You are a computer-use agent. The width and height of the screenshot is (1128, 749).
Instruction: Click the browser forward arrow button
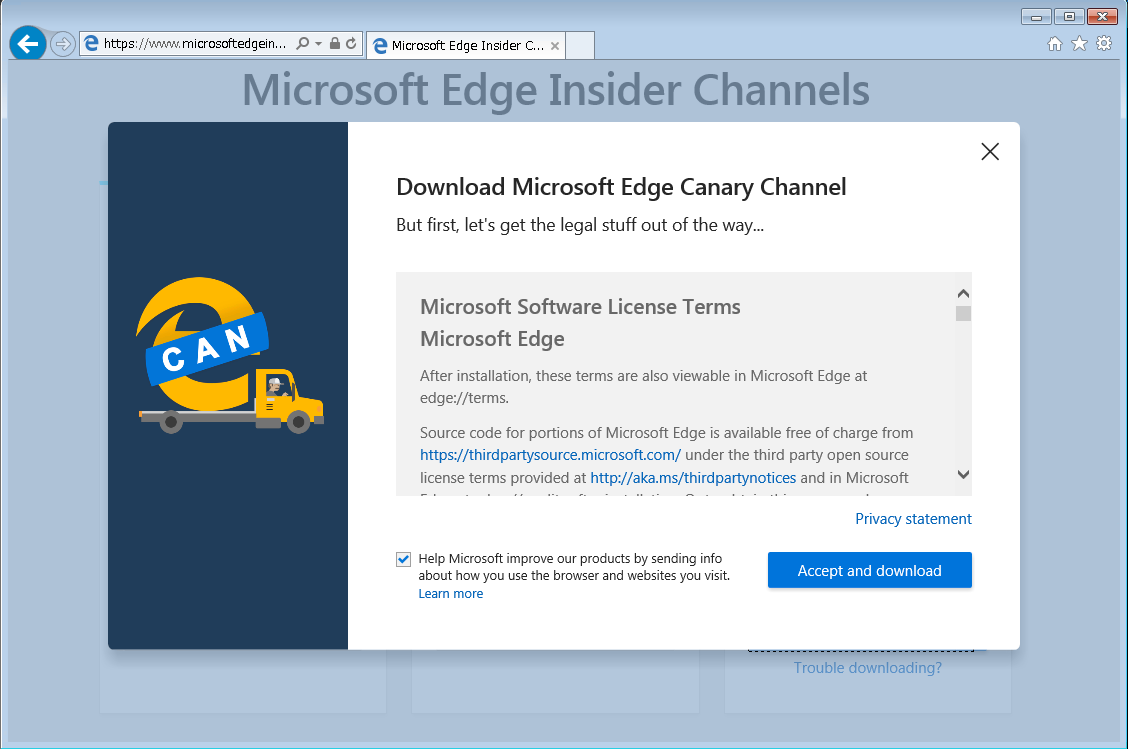pos(63,44)
